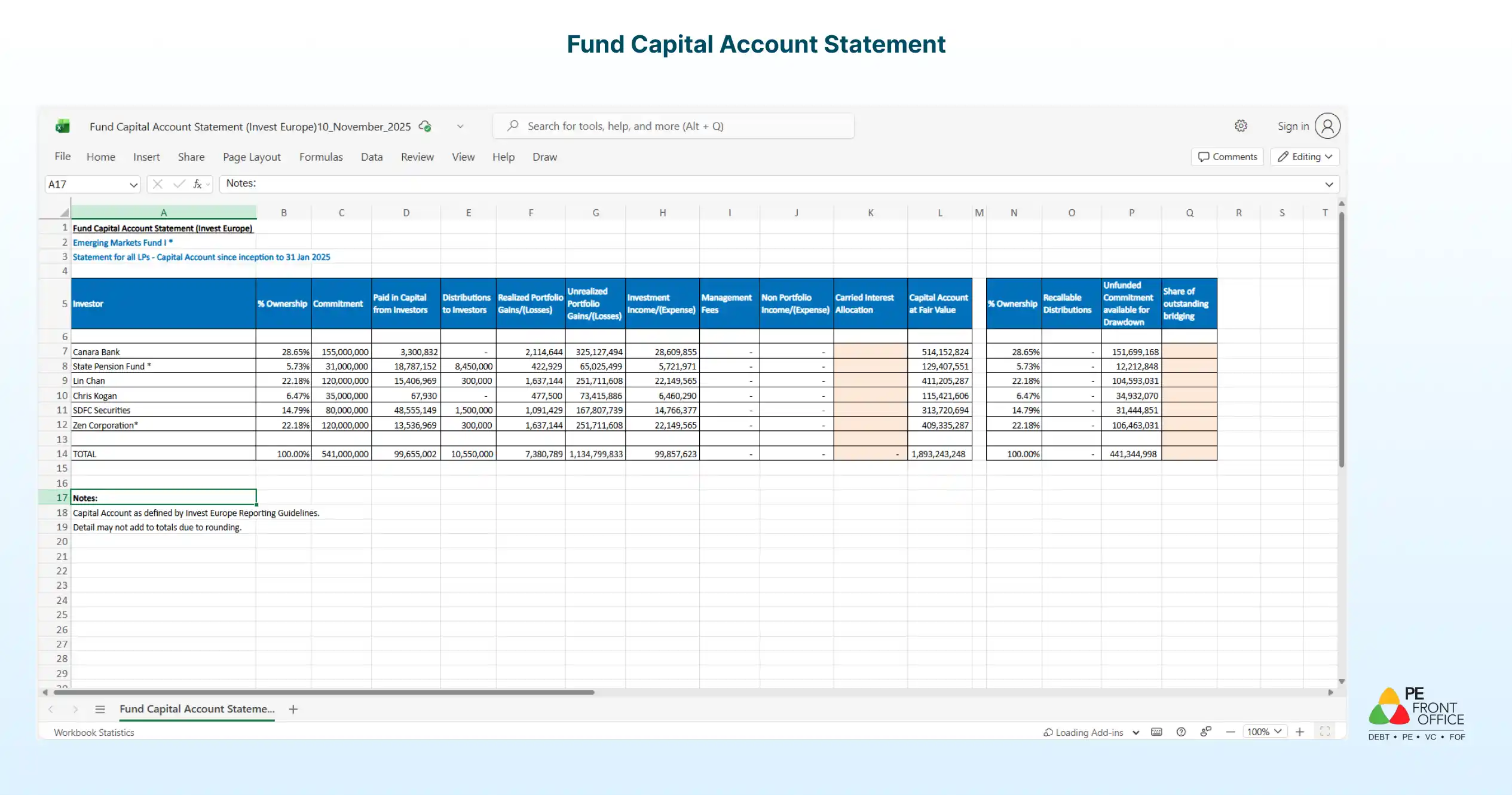
Task: Click the full screen focus icon
Action: [1325, 732]
